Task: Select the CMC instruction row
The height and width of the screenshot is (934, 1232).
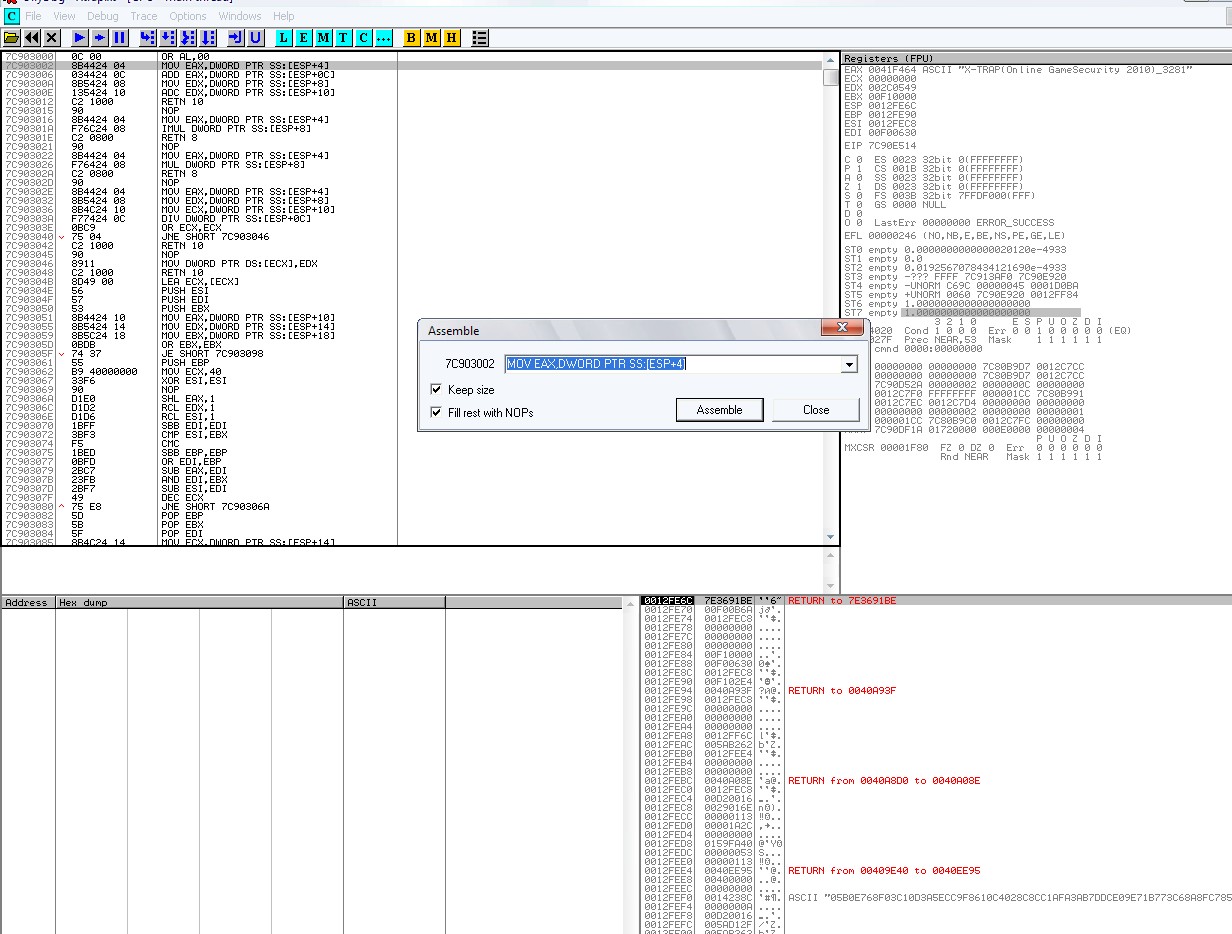Action: tap(199, 443)
